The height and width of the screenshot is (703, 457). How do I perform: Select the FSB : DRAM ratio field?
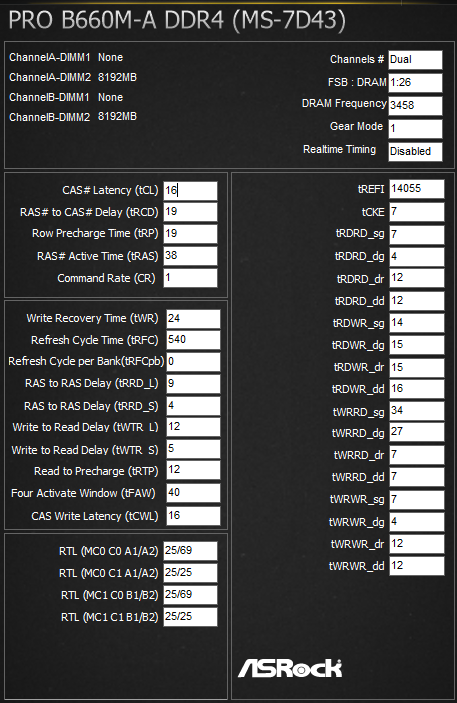(x=415, y=82)
